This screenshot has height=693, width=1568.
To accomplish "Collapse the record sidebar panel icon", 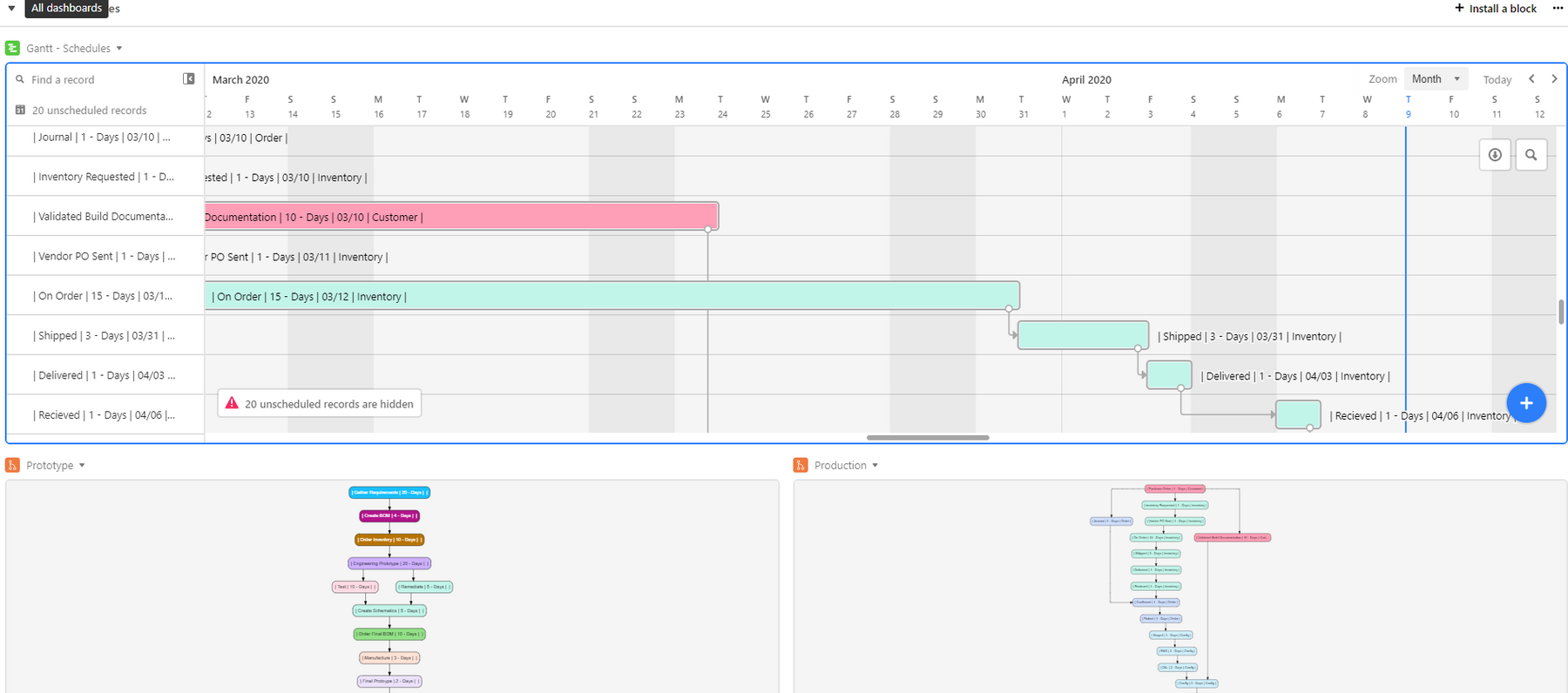I will coord(188,79).
